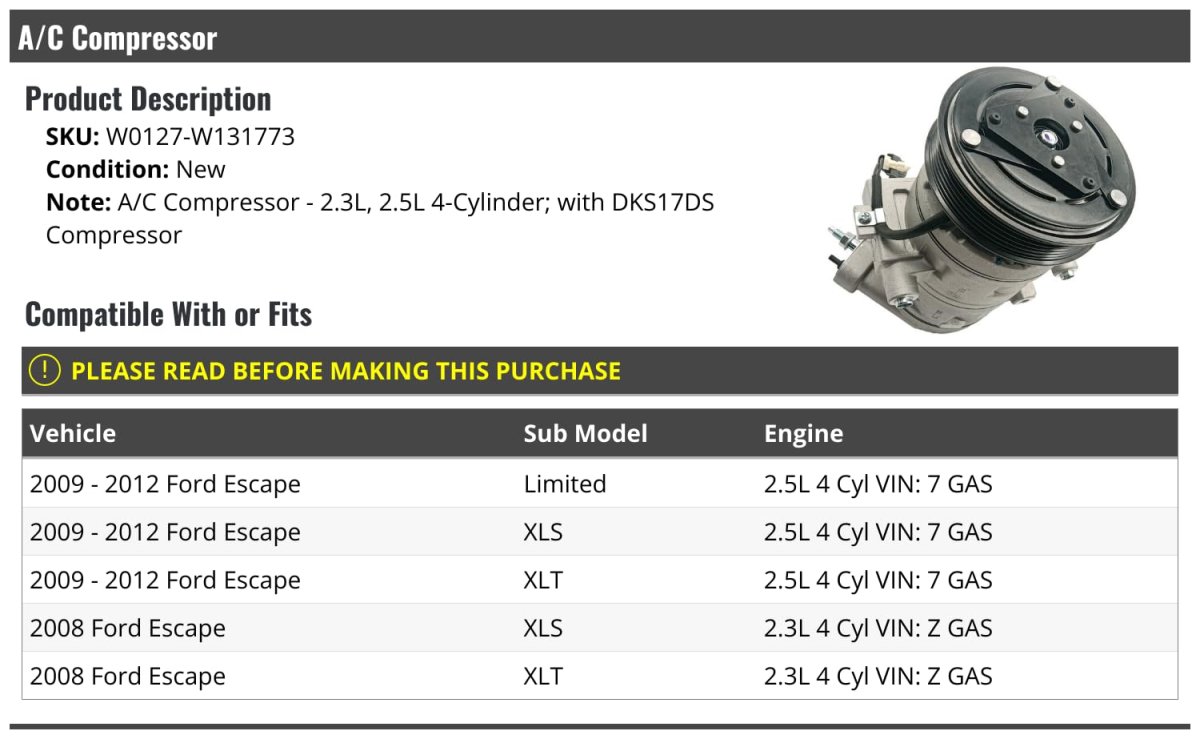Expand the Please Read Before Making This Purchase banner
This screenshot has width=1200, height=739.
(x=345, y=371)
